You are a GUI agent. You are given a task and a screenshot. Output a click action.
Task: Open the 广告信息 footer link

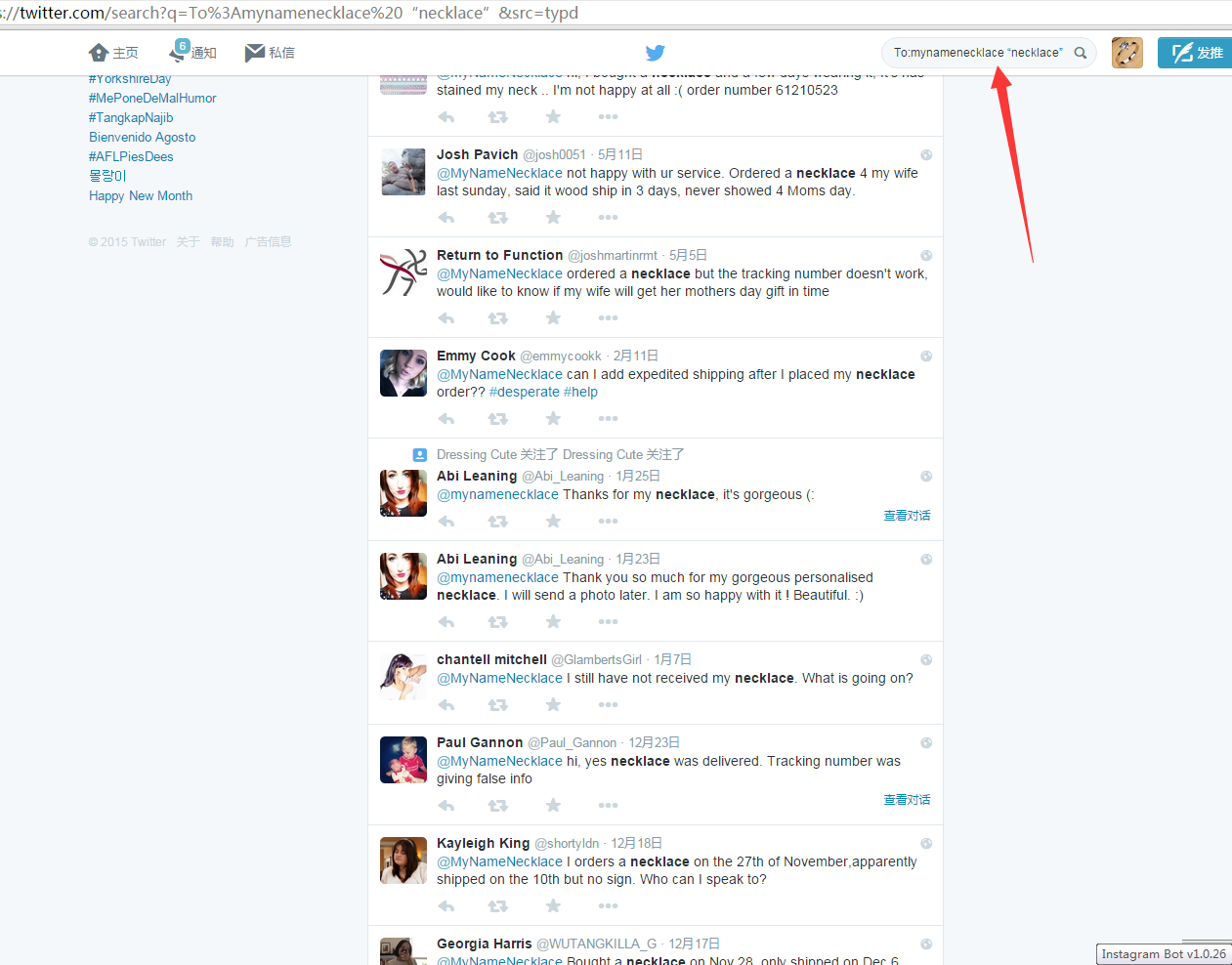[268, 242]
